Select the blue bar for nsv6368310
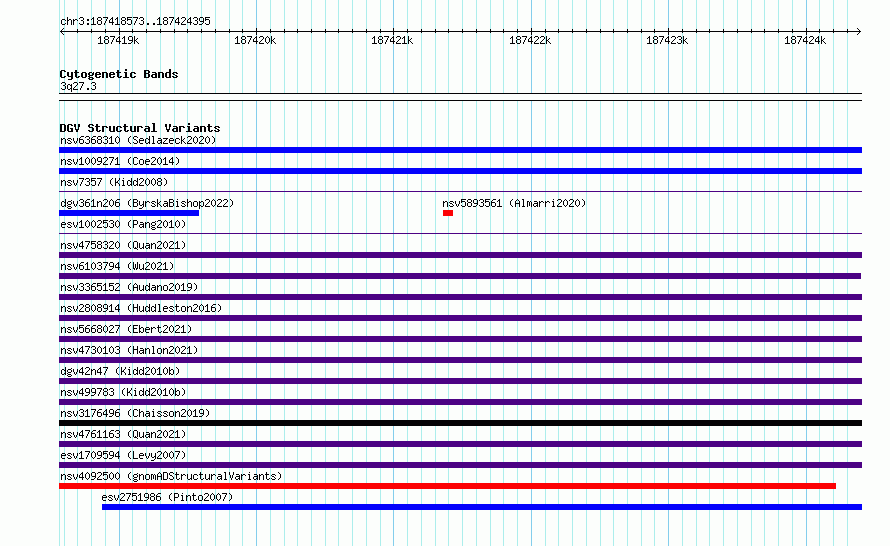The height and width of the screenshot is (546, 890). (x=460, y=150)
